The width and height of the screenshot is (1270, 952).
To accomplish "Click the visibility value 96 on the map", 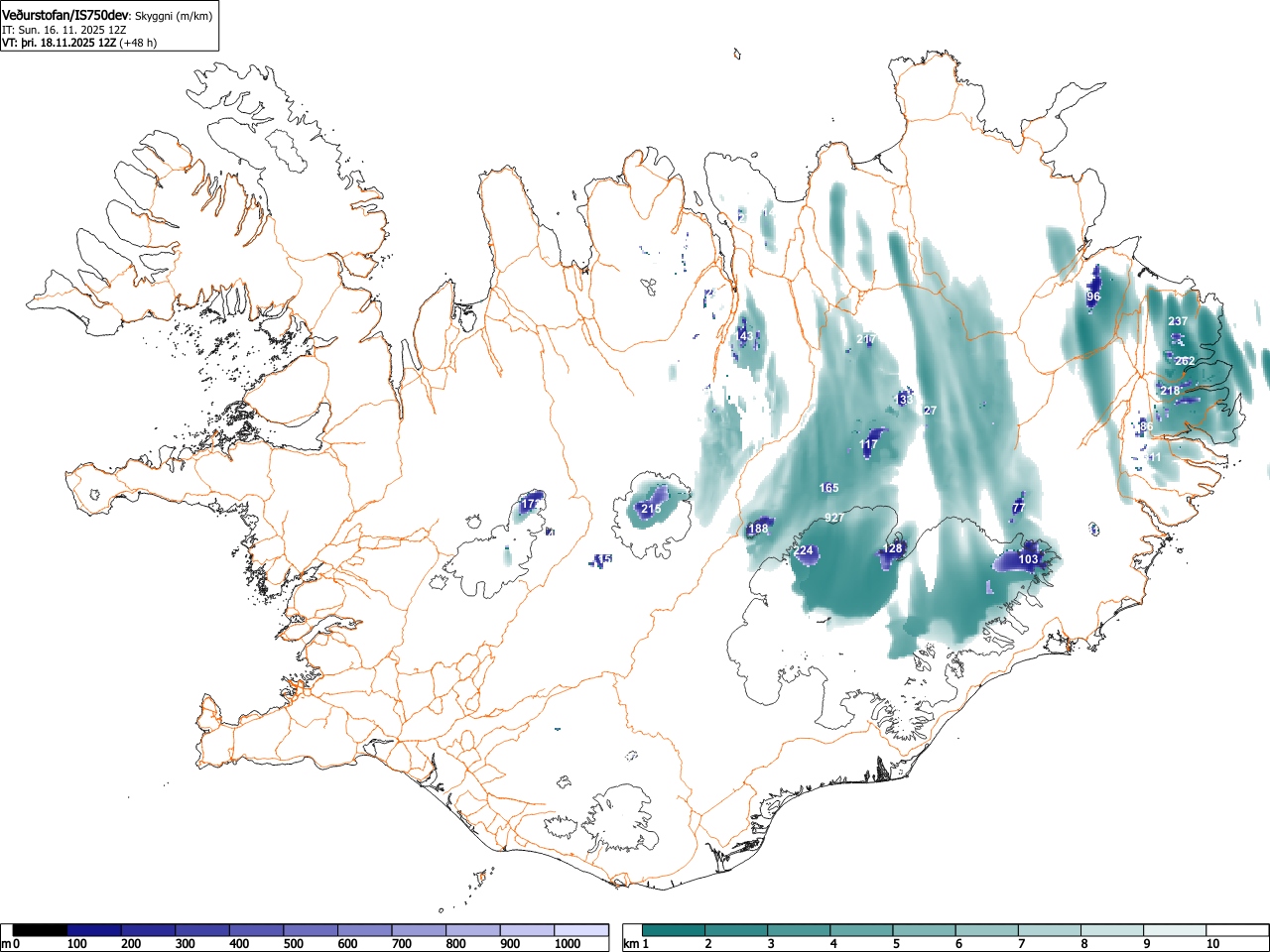I will [1093, 297].
